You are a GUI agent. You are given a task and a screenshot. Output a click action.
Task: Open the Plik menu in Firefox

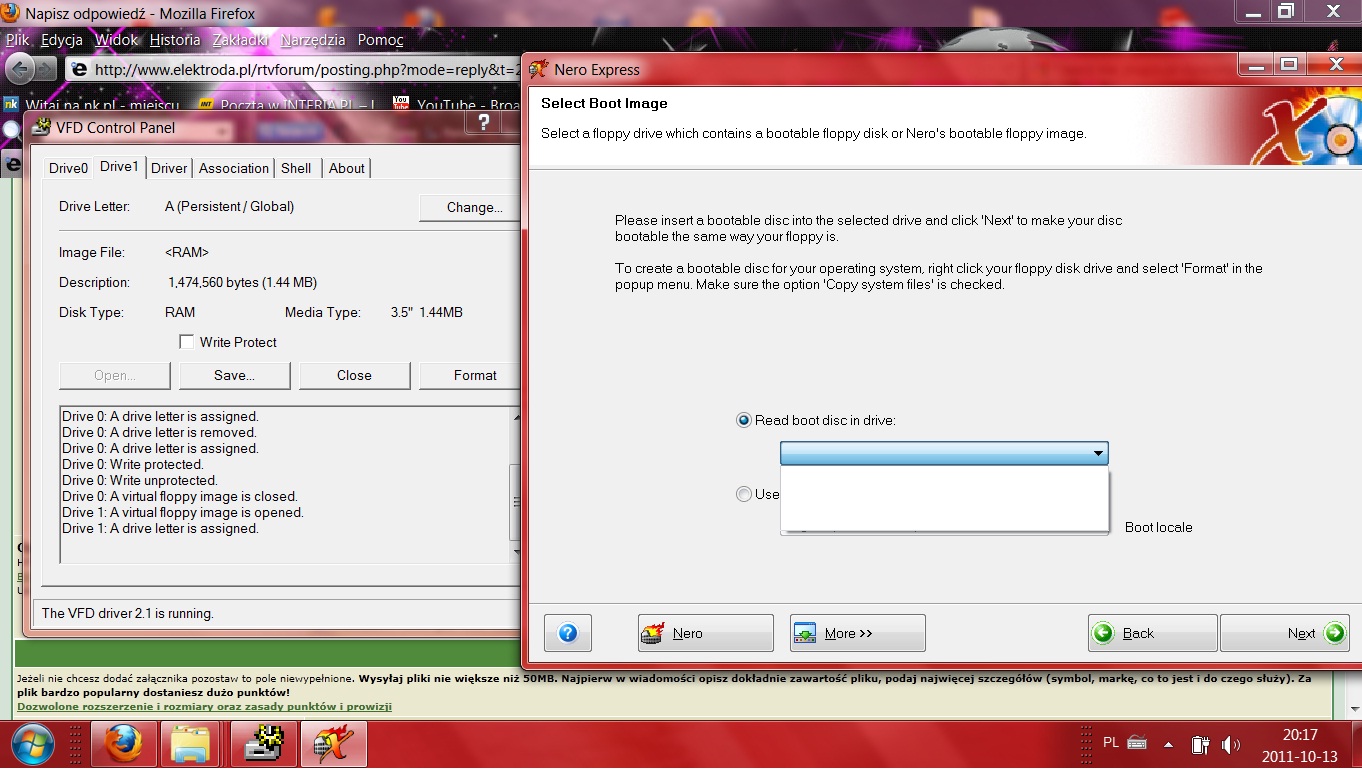(18, 40)
